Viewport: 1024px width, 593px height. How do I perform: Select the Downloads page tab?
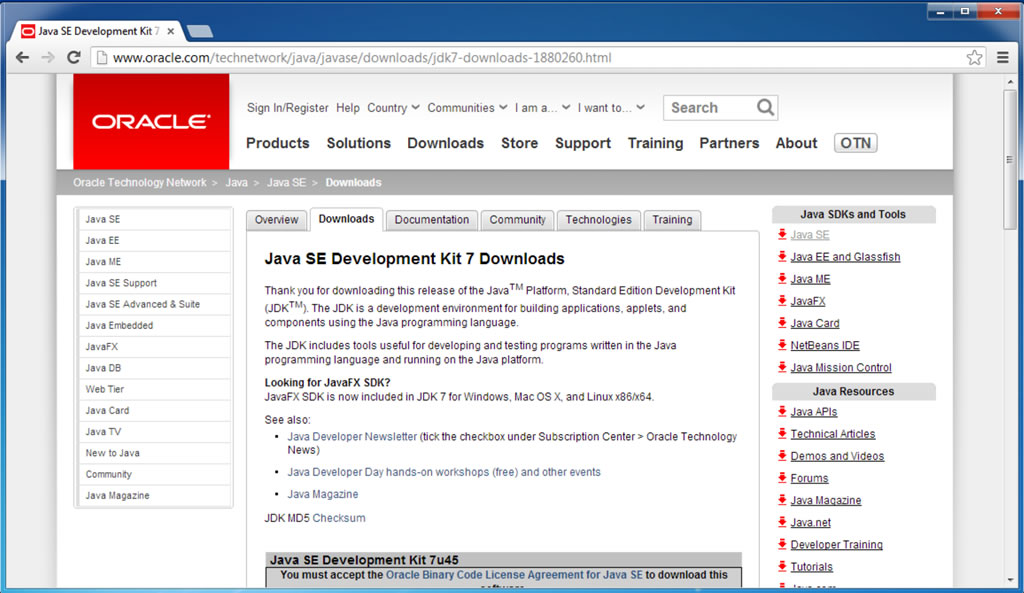point(346,219)
